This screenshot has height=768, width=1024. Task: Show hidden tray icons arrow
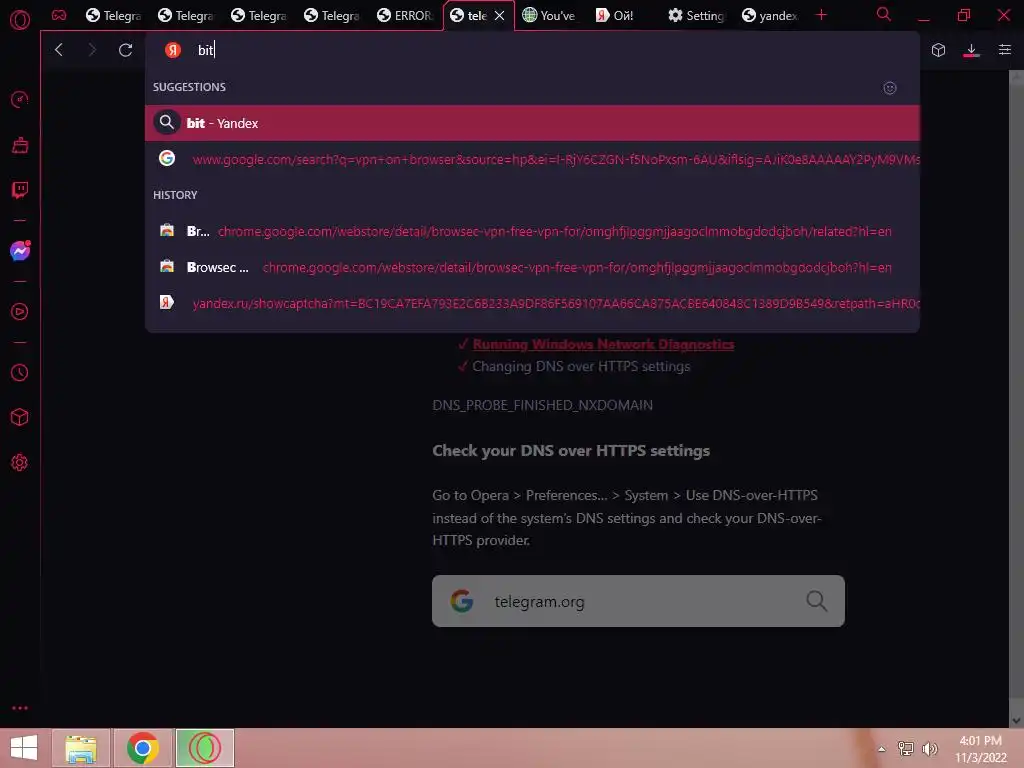tap(882, 749)
